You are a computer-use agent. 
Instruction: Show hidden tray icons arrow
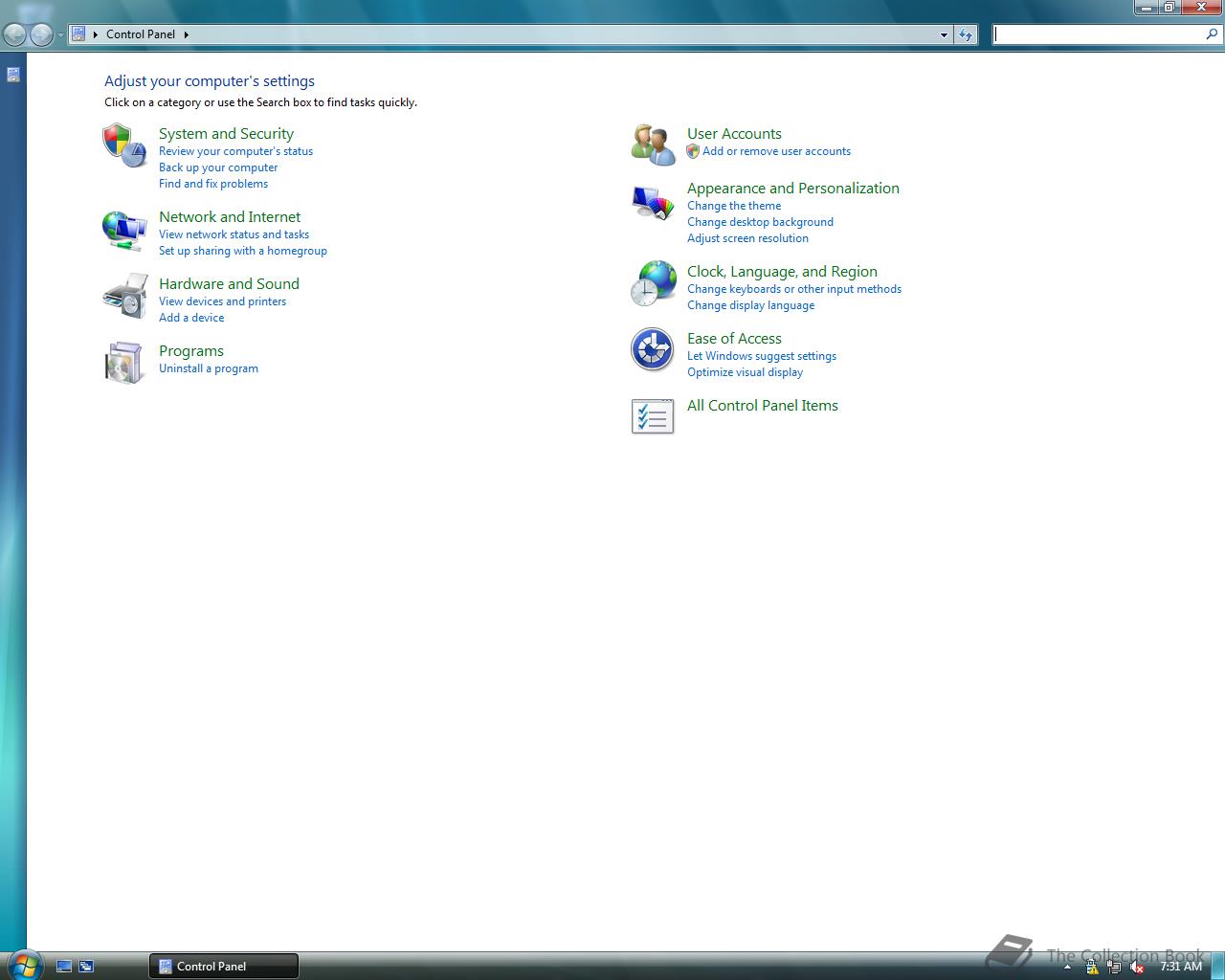point(1067,967)
